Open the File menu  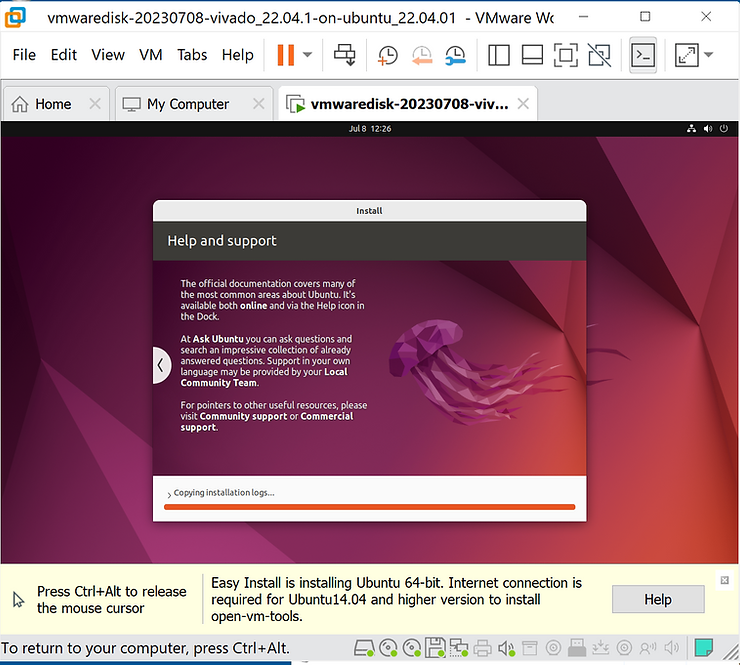click(x=24, y=55)
